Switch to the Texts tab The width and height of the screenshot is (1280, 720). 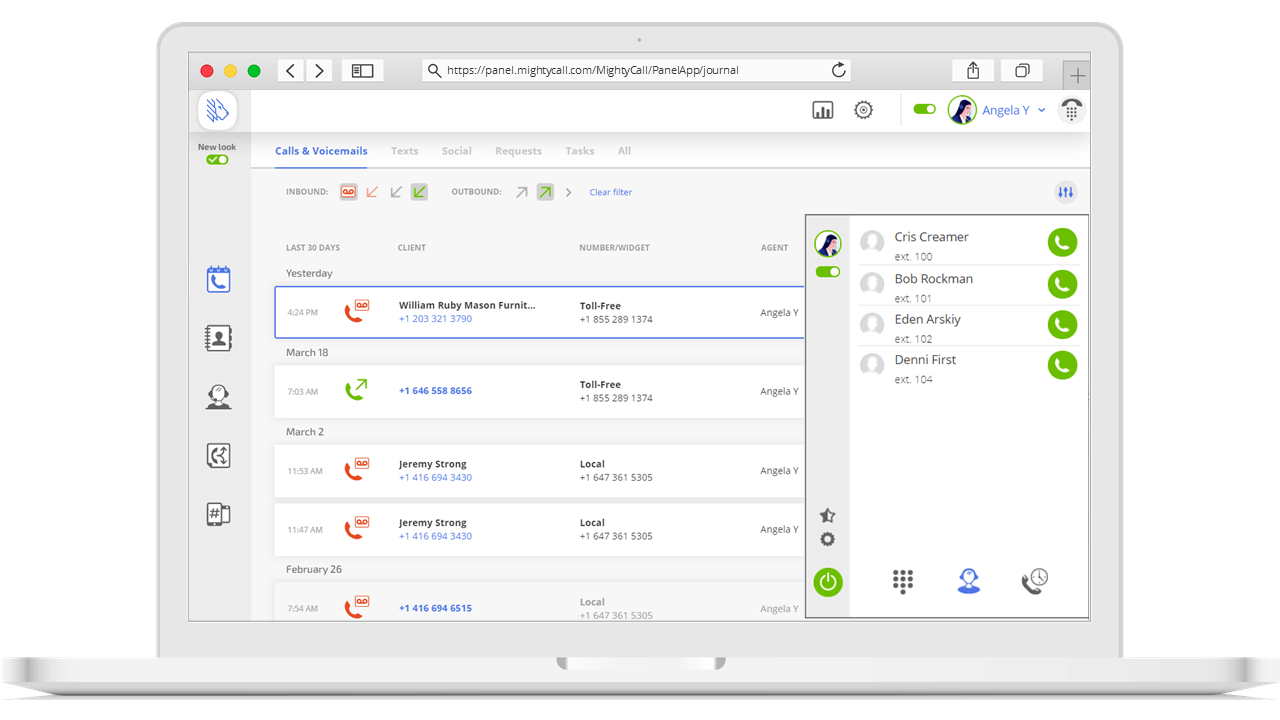click(404, 151)
